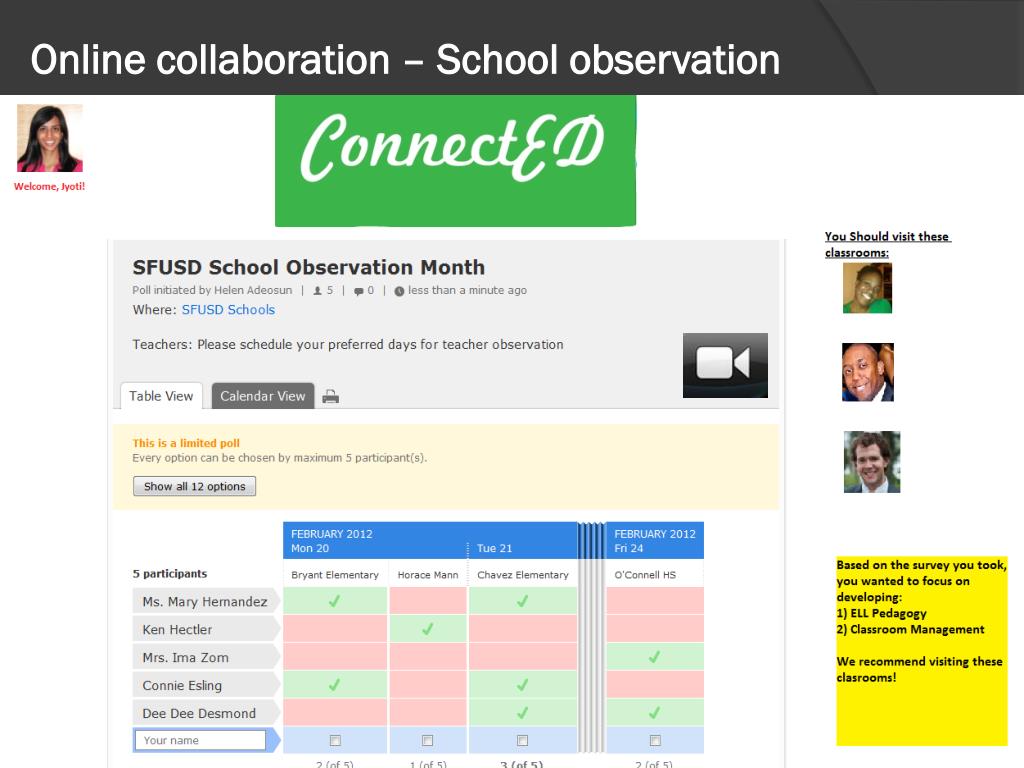Click the yellow recommendation note
Screen dimensions: 1024x768
pyautogui.click(x=921, y=650)
